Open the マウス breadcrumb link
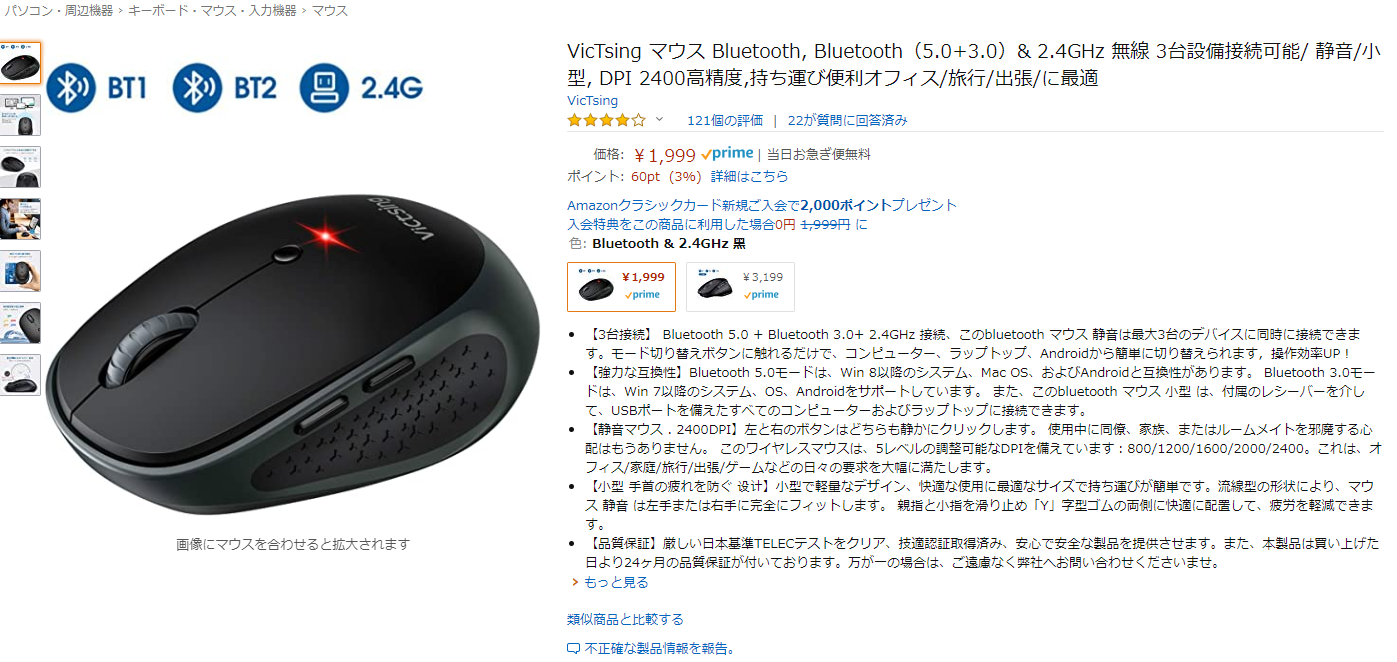This screenshot has height=662, width=1397. pyautogui.click(x=330, y=10)
